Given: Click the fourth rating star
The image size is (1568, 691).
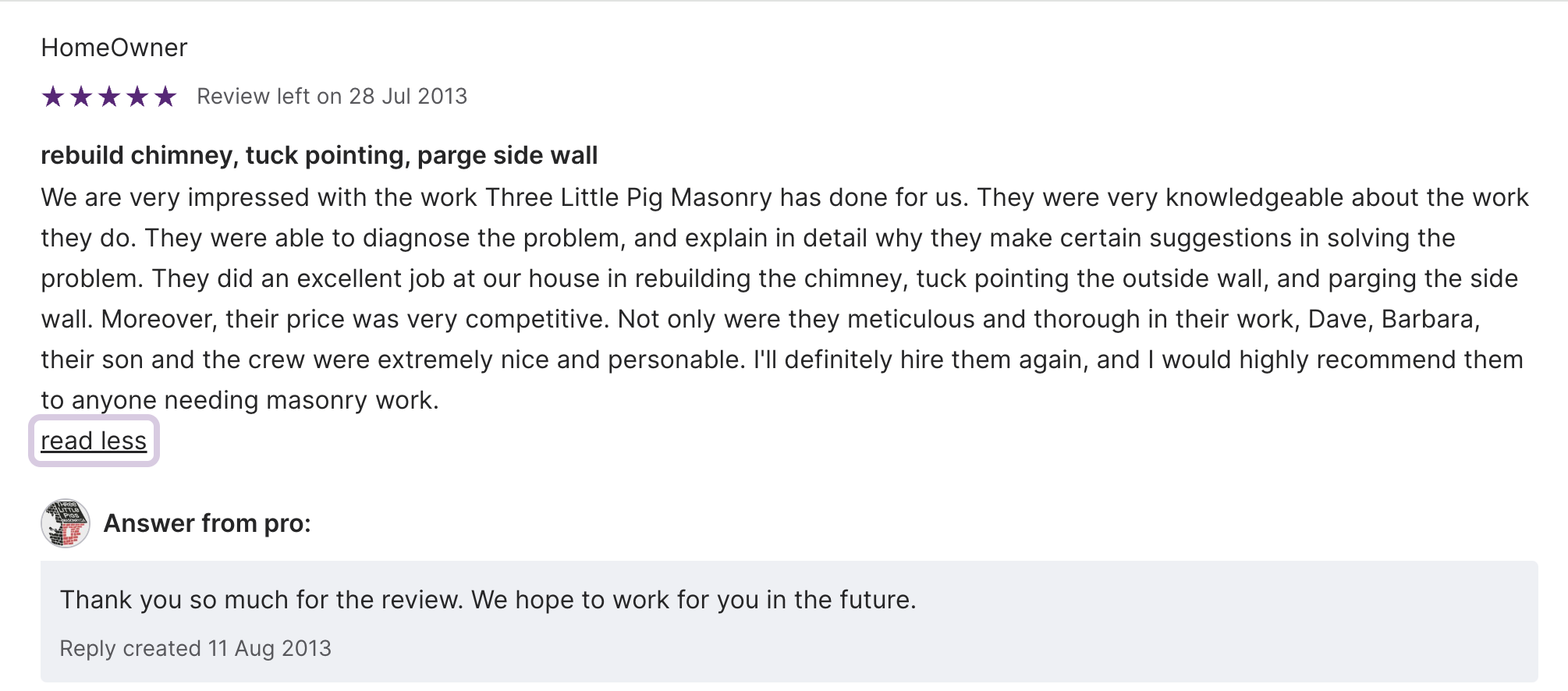Looking at the screenshot, I should (137, 97).
